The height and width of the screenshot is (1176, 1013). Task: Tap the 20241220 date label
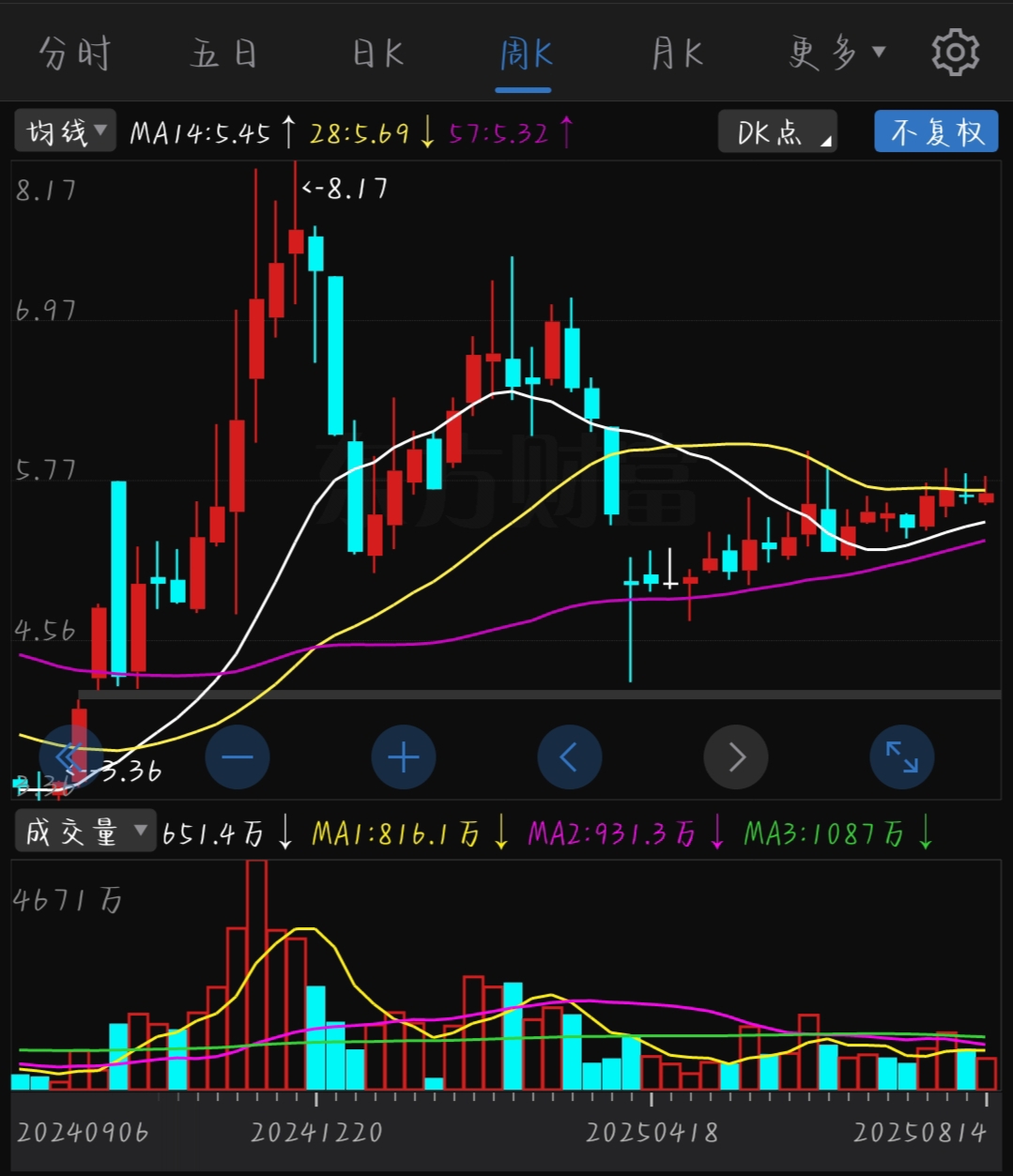tap(316, 1132)
